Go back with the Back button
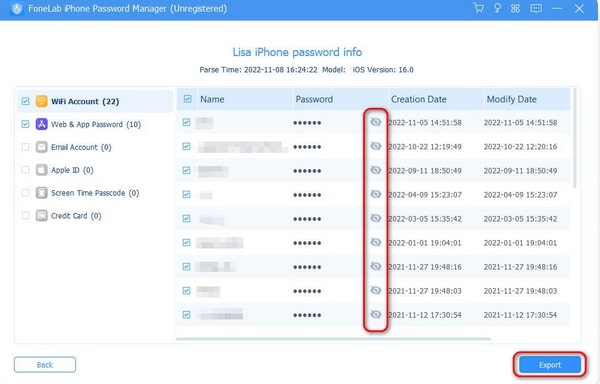Viewport: 600px width, 384px height. (x=45, y=364)
